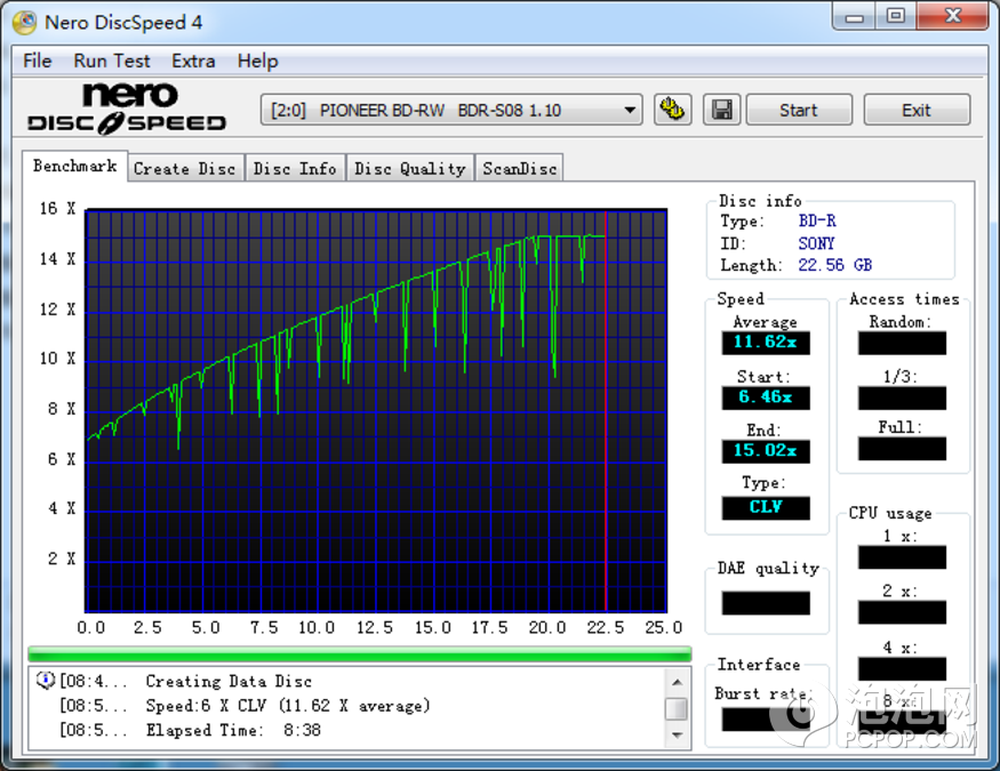The width and height of the screenshot is (1000, 771).
Task: Click the Average speed value 11.62x
Action: click(x=765, y=342)
